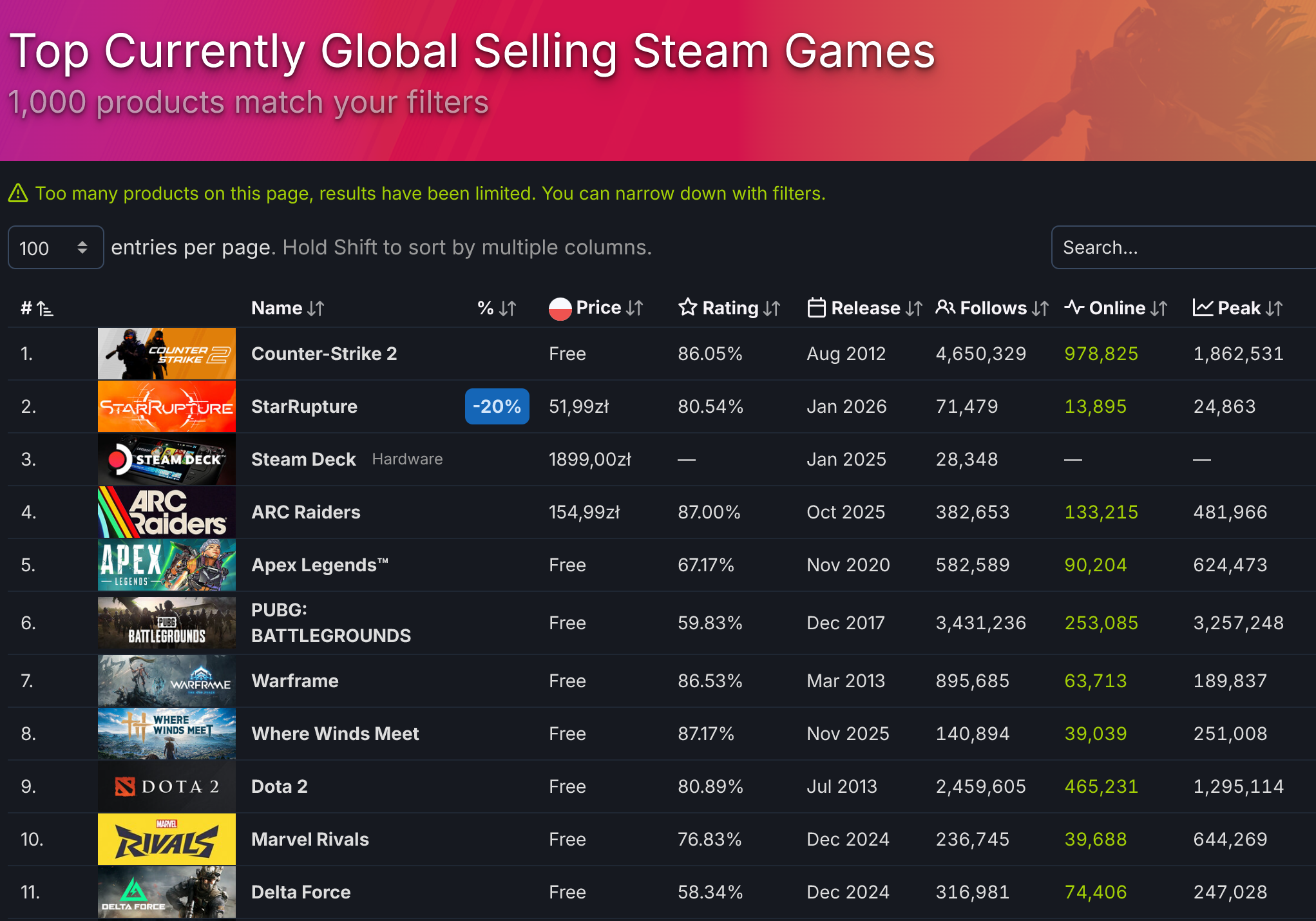Click the Dota 2 game thumbnail
This screenshot has height=921, width=1316.
click(166, 786)
